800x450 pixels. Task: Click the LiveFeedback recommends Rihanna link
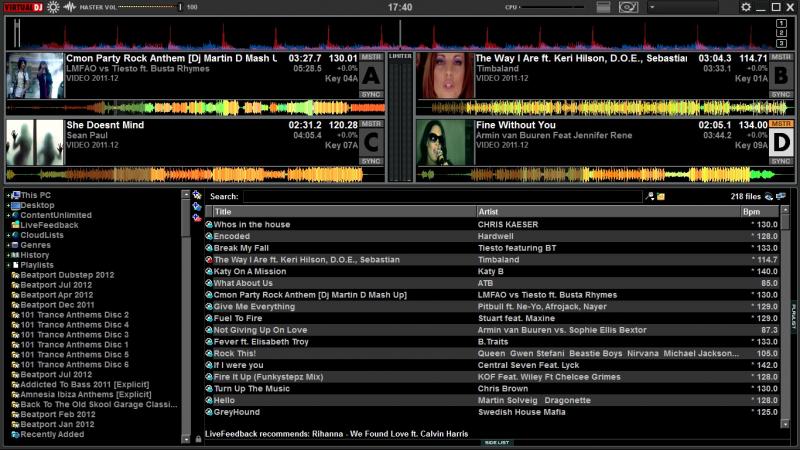coord(337,434)
